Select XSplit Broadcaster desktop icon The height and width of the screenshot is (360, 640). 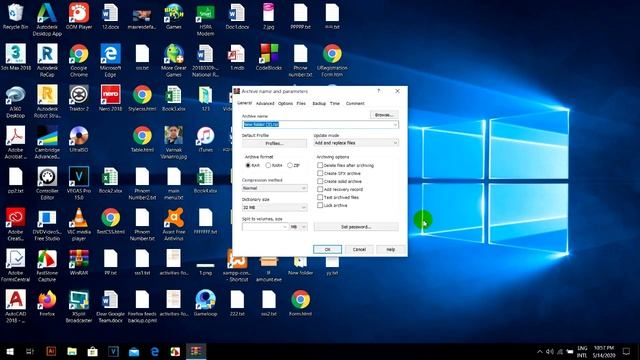click(79, 306)
